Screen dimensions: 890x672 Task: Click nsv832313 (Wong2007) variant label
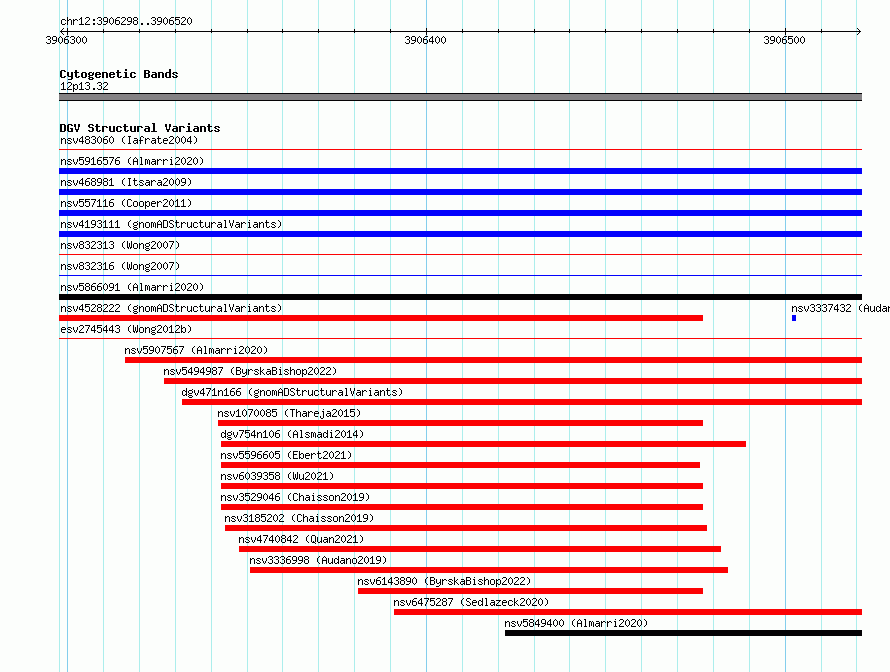[x=120, y=245]
